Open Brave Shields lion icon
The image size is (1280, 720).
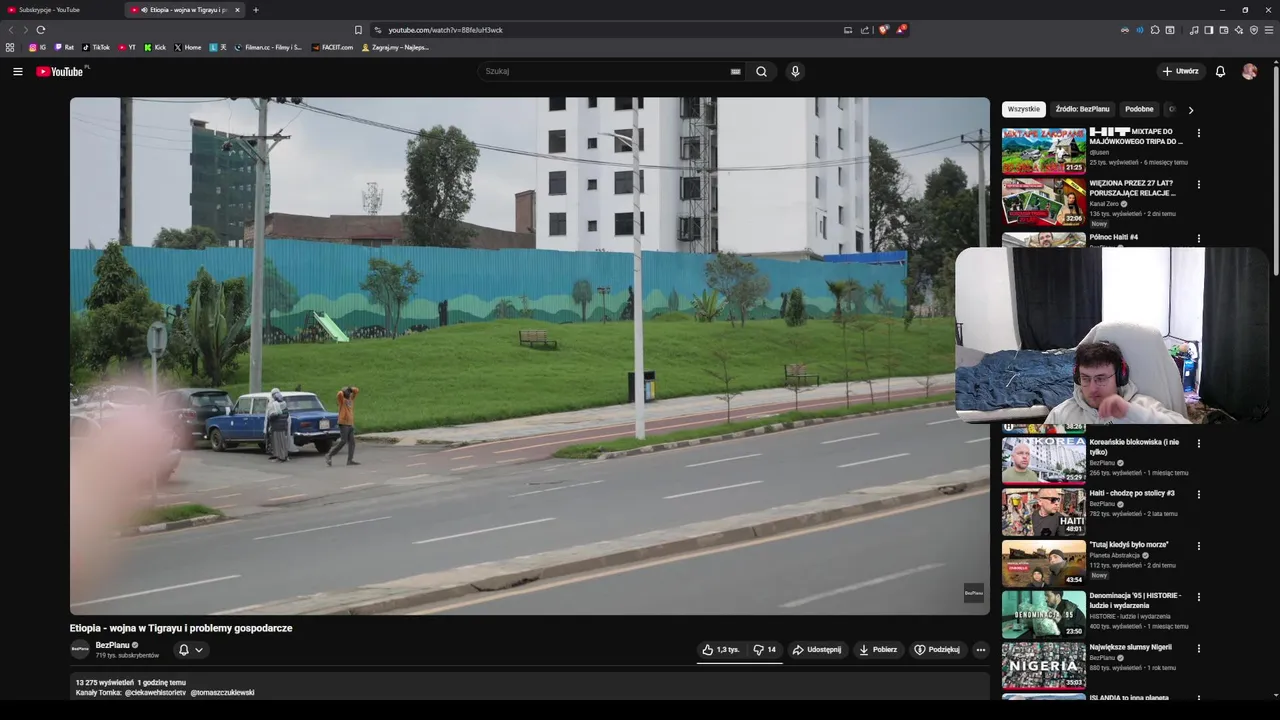click(x=883, y=30)
